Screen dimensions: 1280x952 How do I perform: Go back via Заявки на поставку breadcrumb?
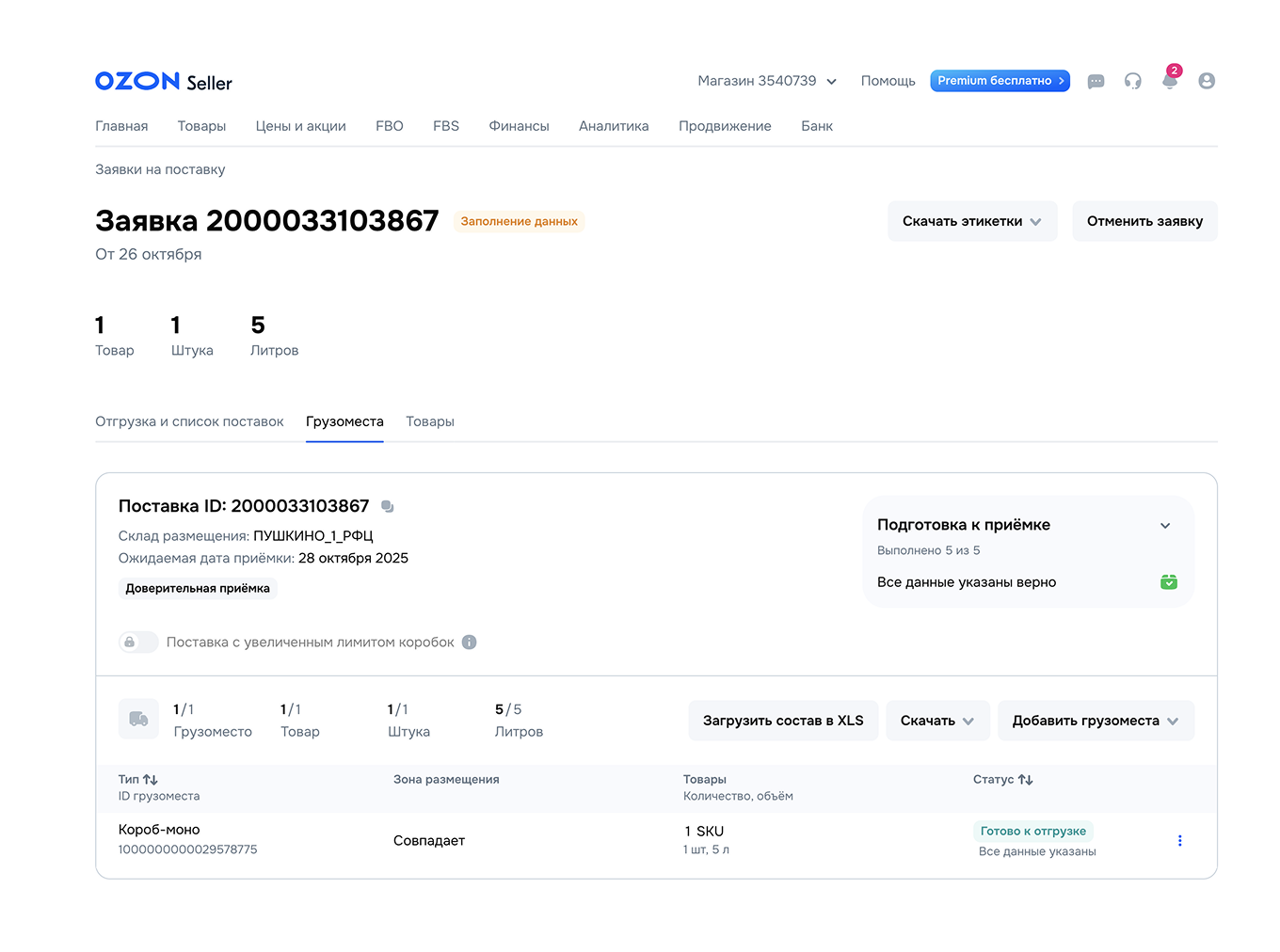[158, 169]
